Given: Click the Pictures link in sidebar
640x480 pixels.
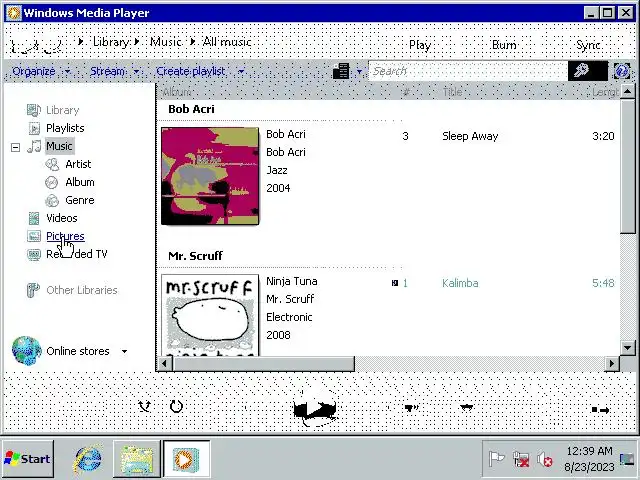Looking at the screenshot, I should pos(65,236).
